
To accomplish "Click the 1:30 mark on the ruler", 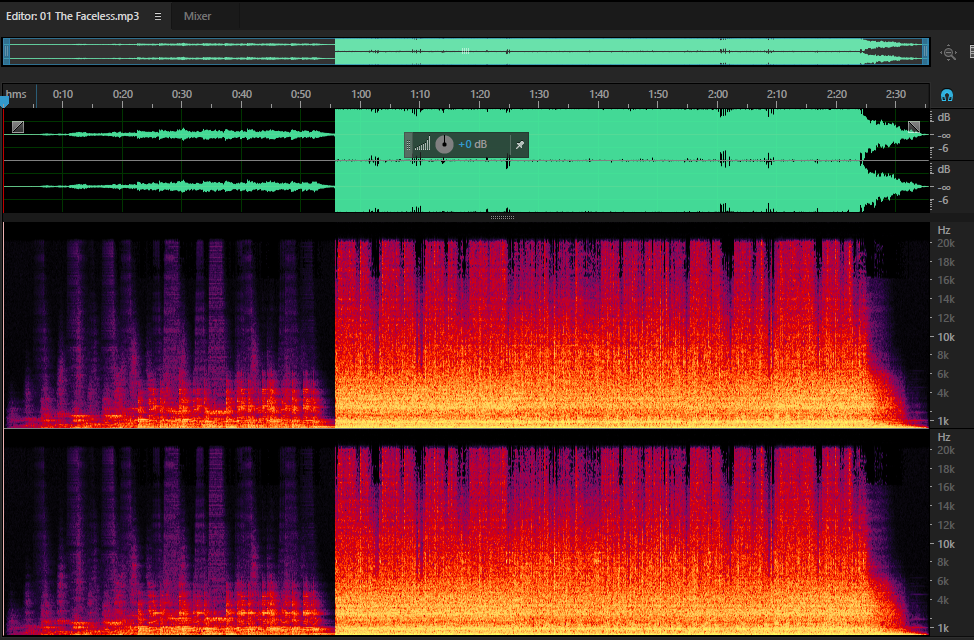I will (539, 94).
